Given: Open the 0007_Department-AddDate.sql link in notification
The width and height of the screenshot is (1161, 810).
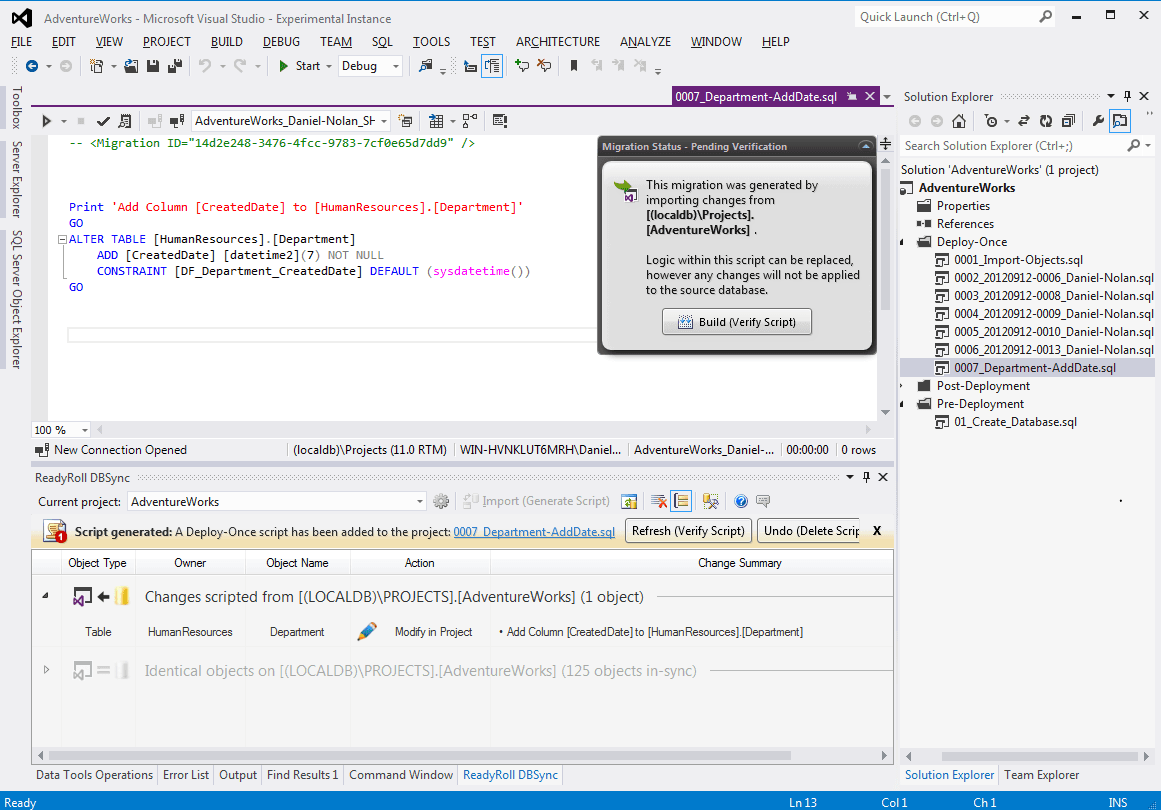Looking at the screenshot, I should (534, 532).
